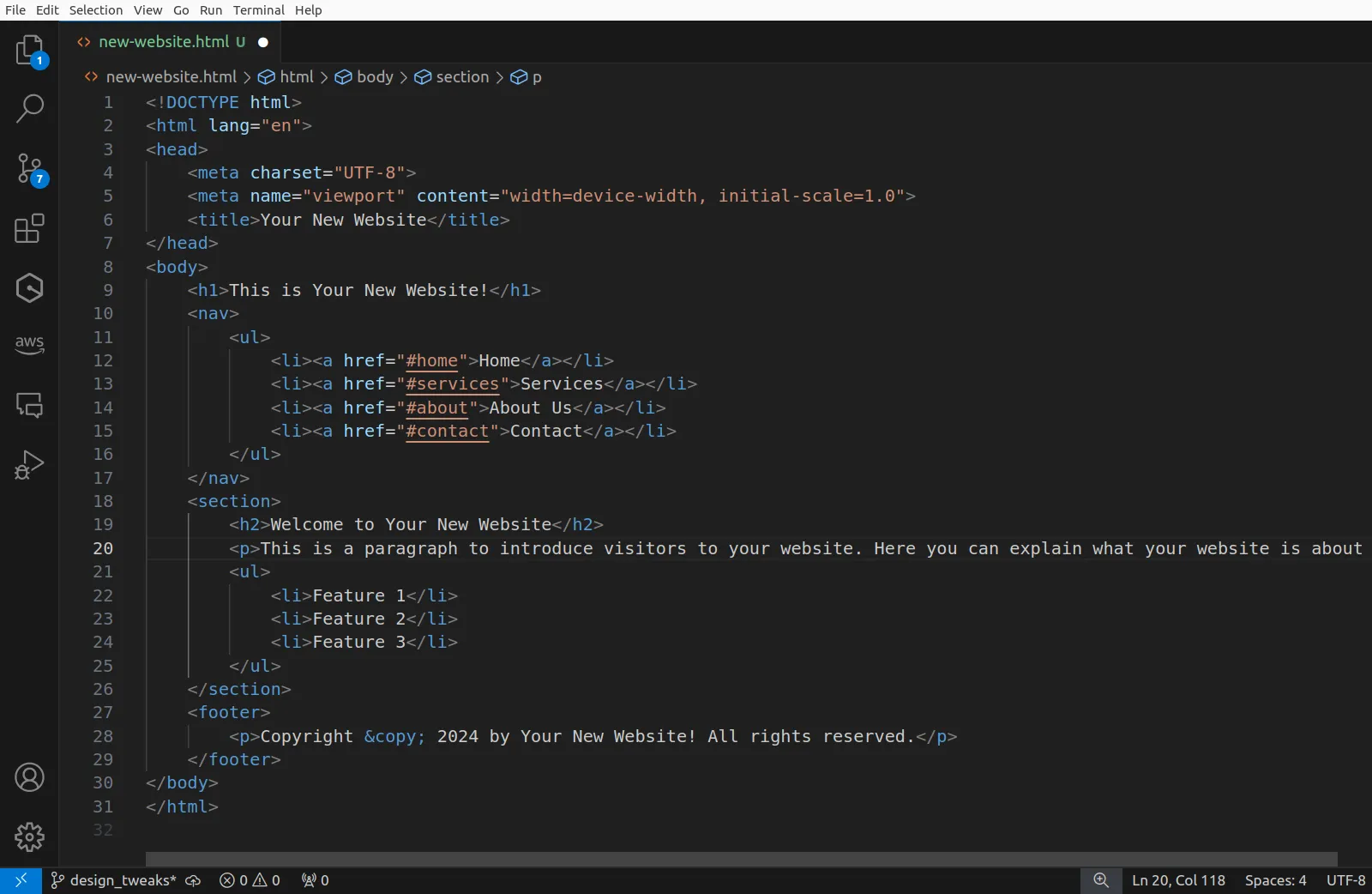Image resolution: width=1372 pixels, height=894 pixels.
Task: Open the Extensions view
Action: tap(30, 228)
